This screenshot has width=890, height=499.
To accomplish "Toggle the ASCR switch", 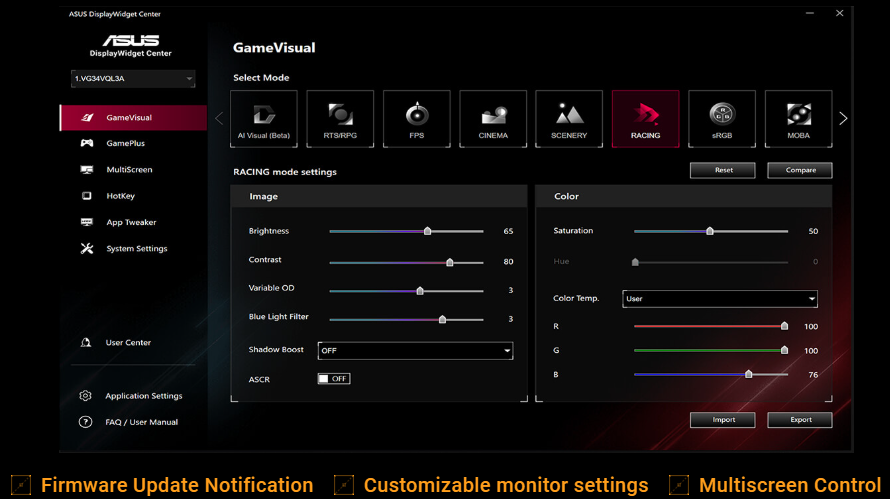I will click(334, 379).
